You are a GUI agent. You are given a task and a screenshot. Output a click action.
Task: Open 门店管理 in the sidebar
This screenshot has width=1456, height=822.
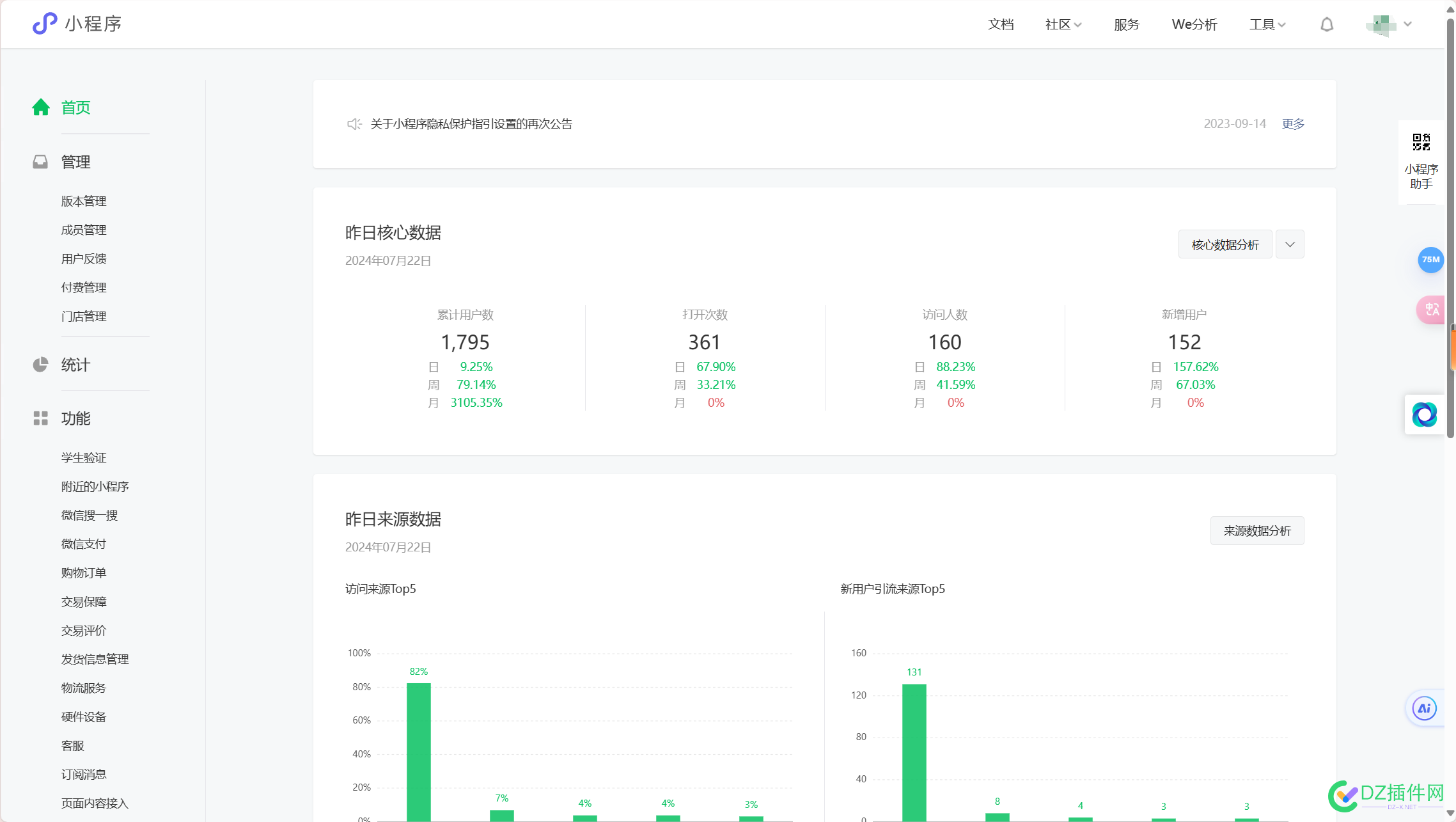coord(84,316)
